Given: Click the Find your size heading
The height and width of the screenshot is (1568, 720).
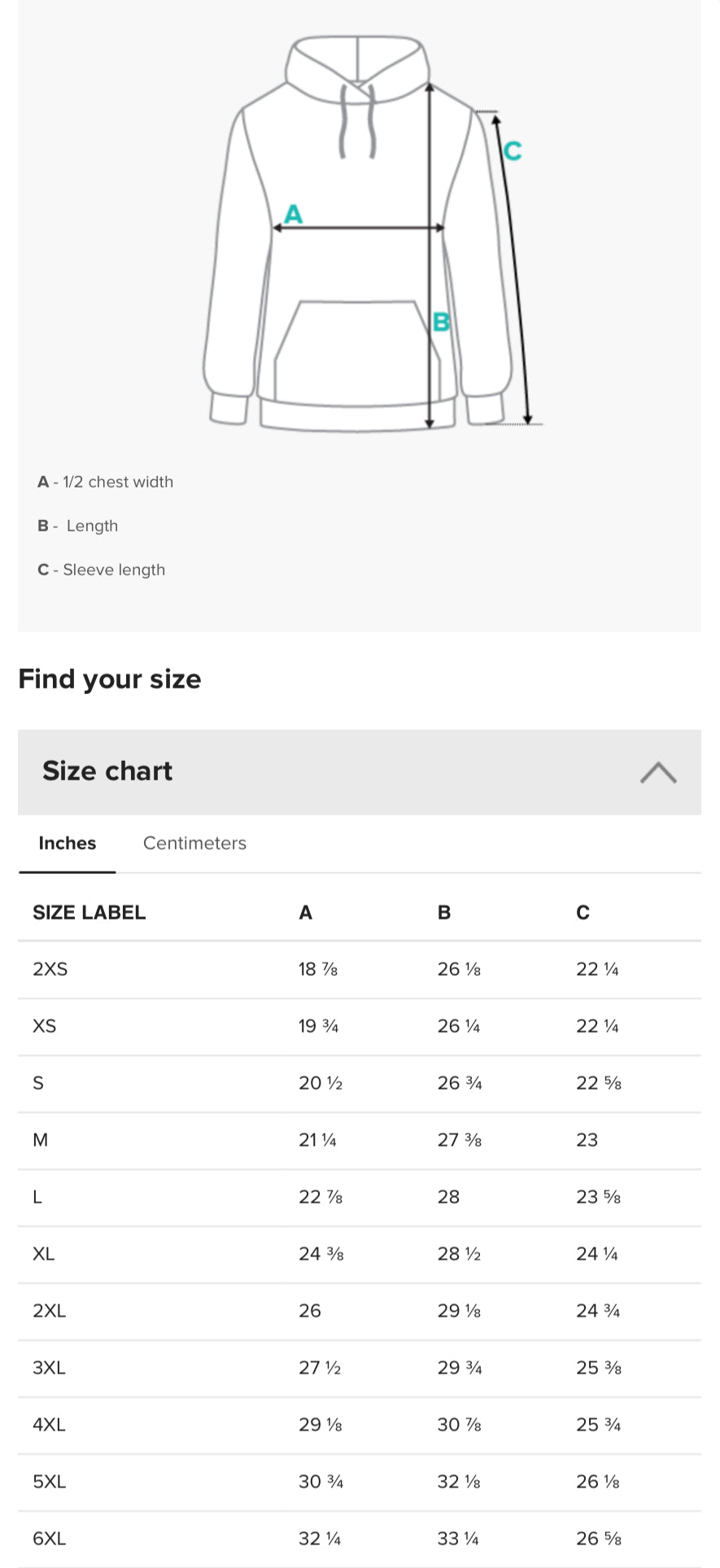Looking at the screenshot, I should click(110, 679).
